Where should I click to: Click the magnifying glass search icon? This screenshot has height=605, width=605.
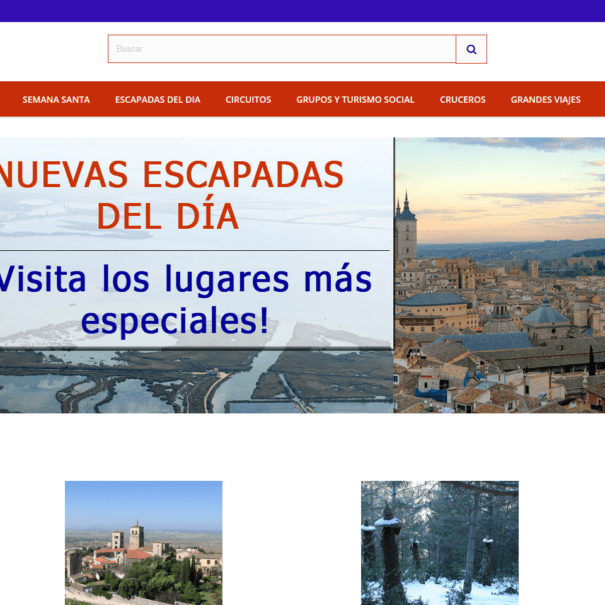(471, 49)
